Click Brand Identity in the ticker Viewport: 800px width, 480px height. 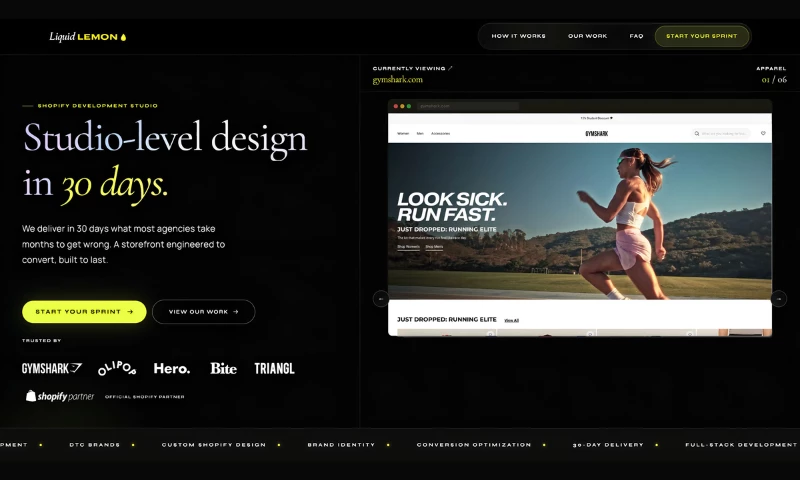[x=341, y=445]
